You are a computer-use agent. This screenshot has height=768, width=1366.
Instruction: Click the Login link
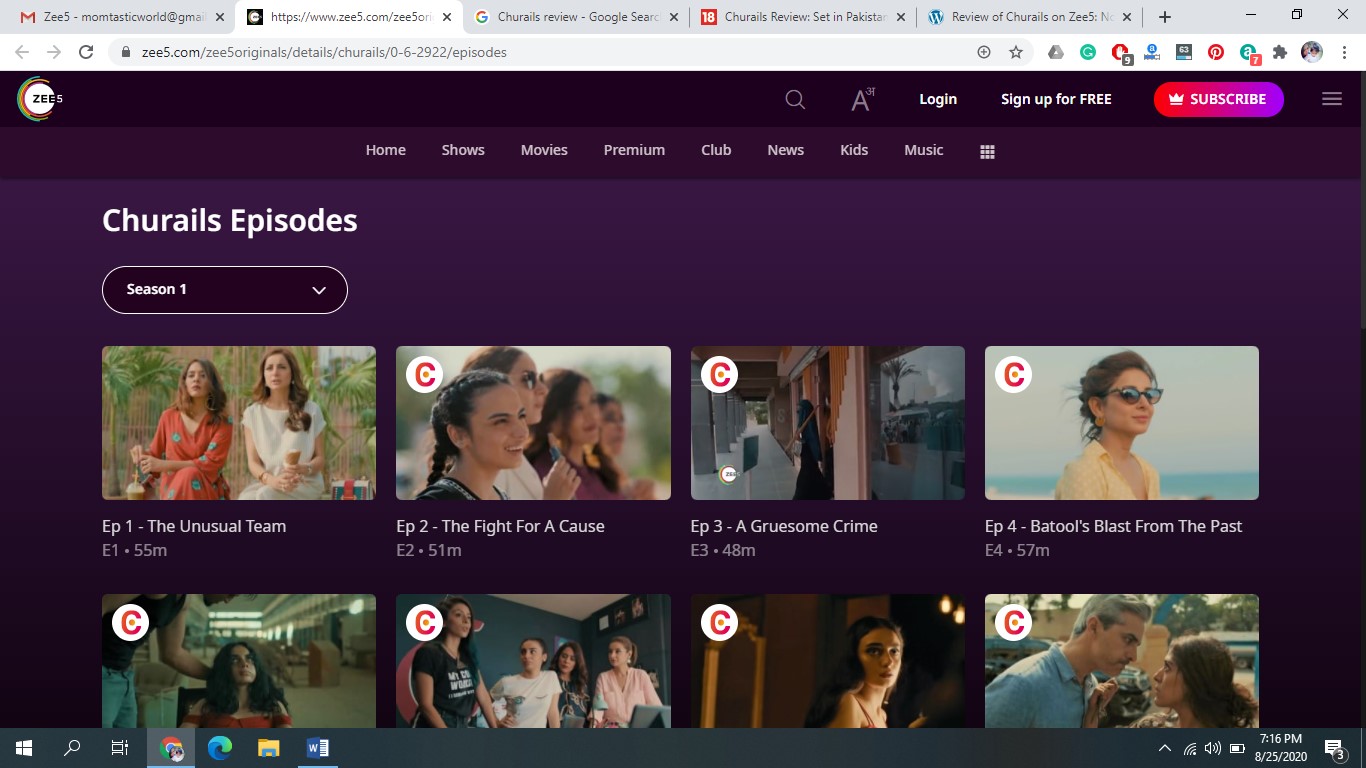tap(938, 99)
